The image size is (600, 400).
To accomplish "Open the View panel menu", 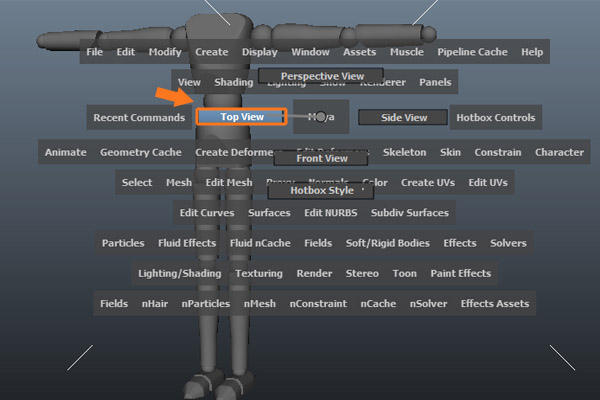I will pyautogui.click(x=189, y=82).
